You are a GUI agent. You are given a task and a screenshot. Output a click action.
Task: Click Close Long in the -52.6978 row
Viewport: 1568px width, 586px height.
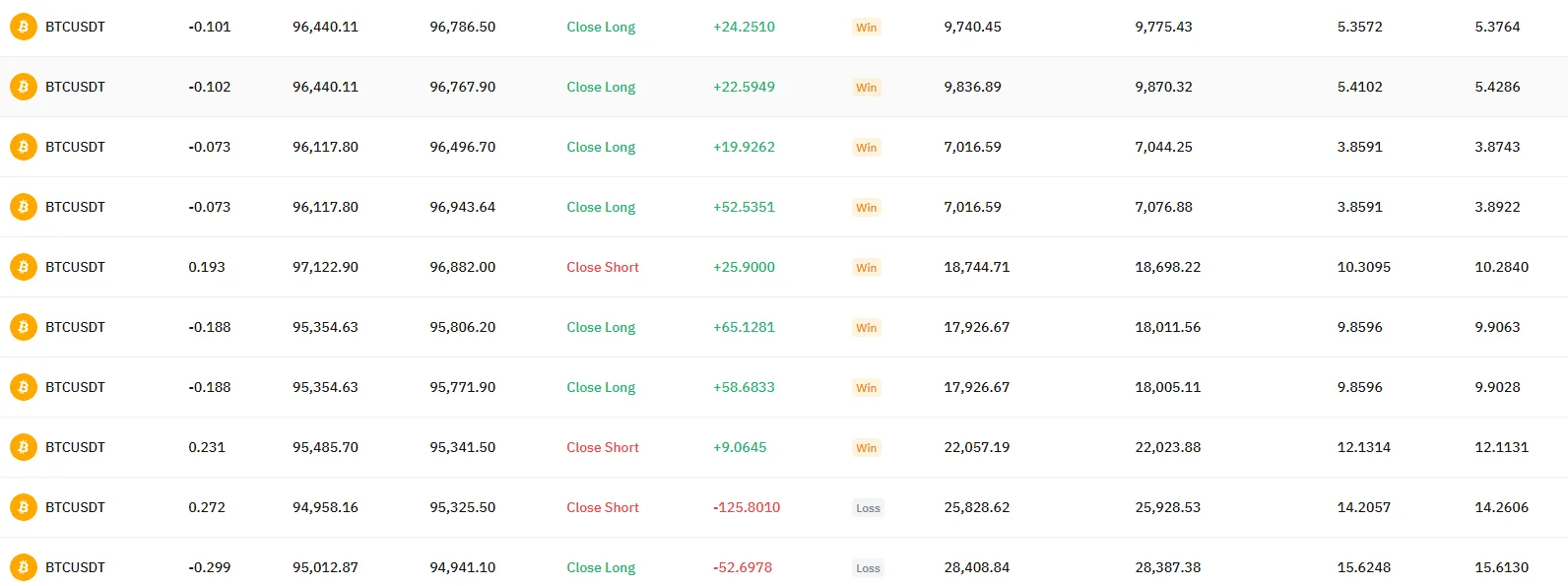tap(601, 567)
